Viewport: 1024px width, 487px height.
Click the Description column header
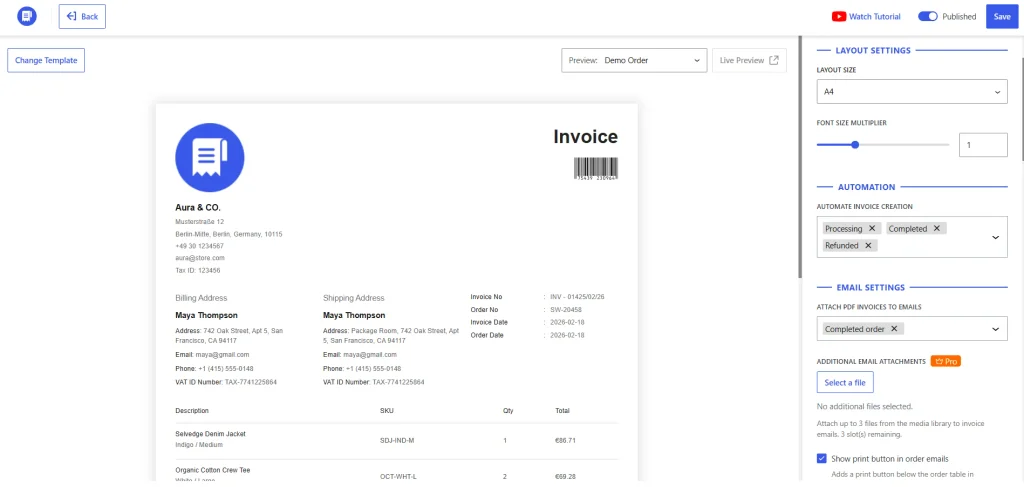point(192,411)
